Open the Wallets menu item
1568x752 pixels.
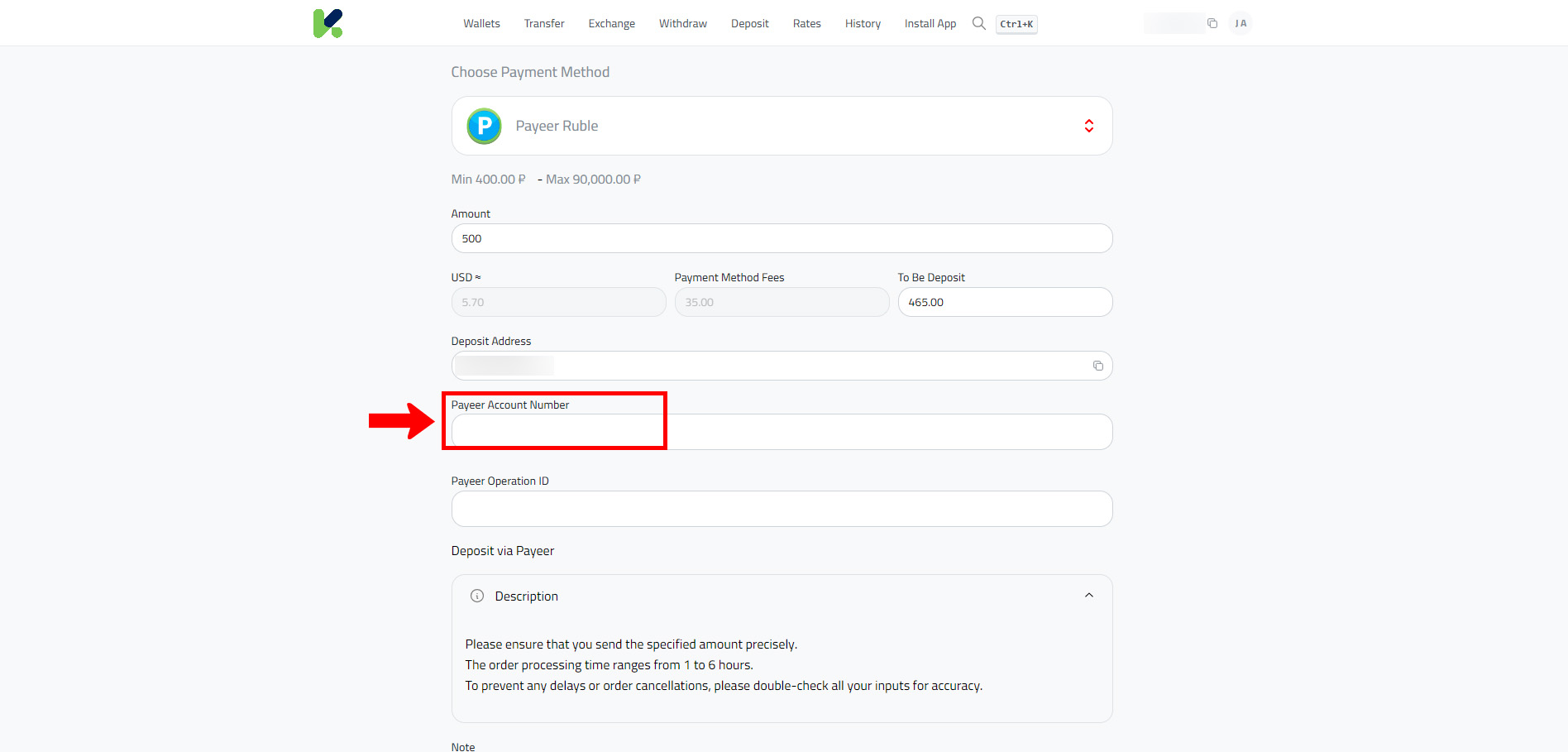[481, 23]
